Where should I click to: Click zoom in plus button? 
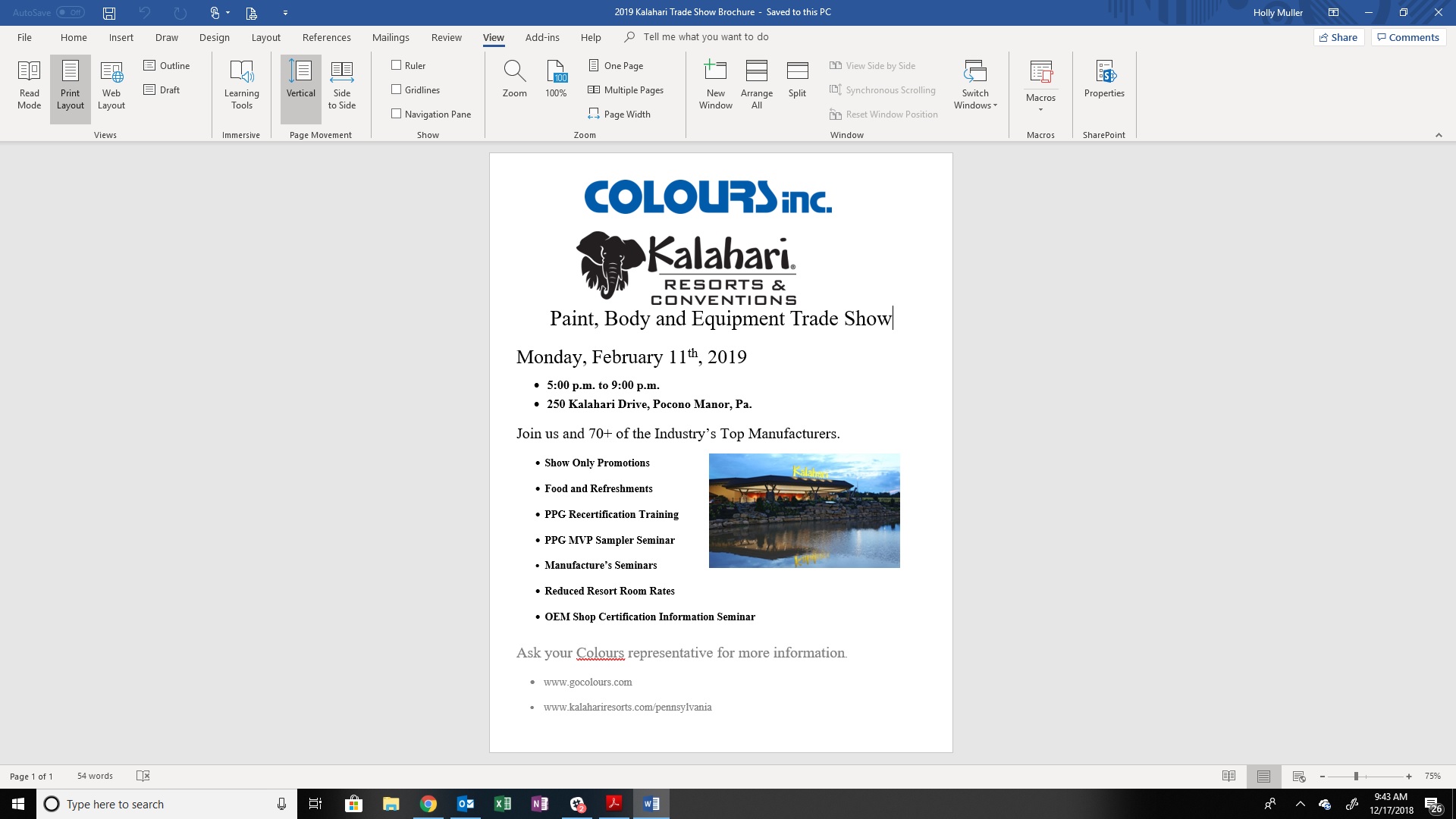tap(1408, 776)
